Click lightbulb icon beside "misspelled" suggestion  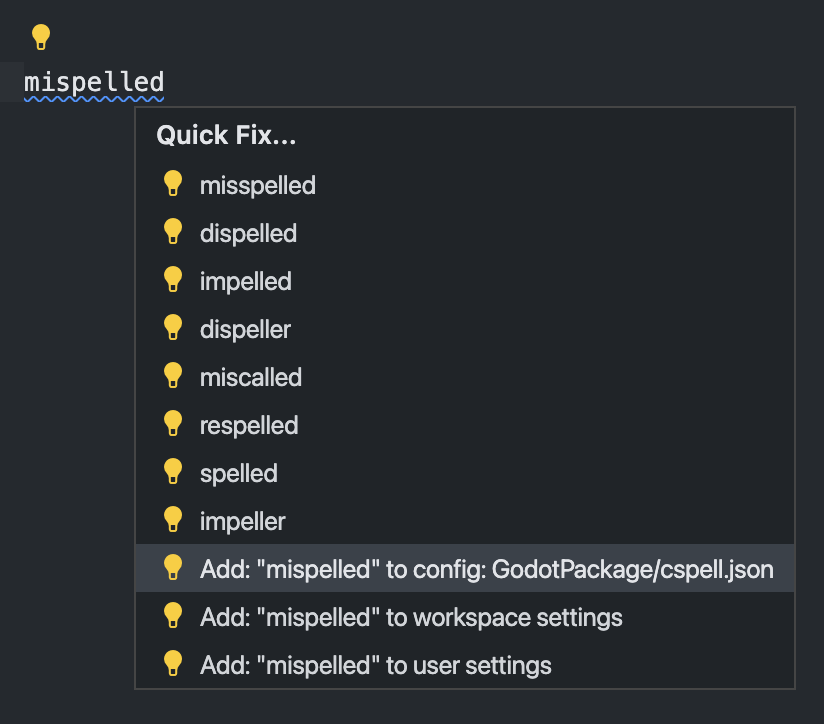coord(173,184)
